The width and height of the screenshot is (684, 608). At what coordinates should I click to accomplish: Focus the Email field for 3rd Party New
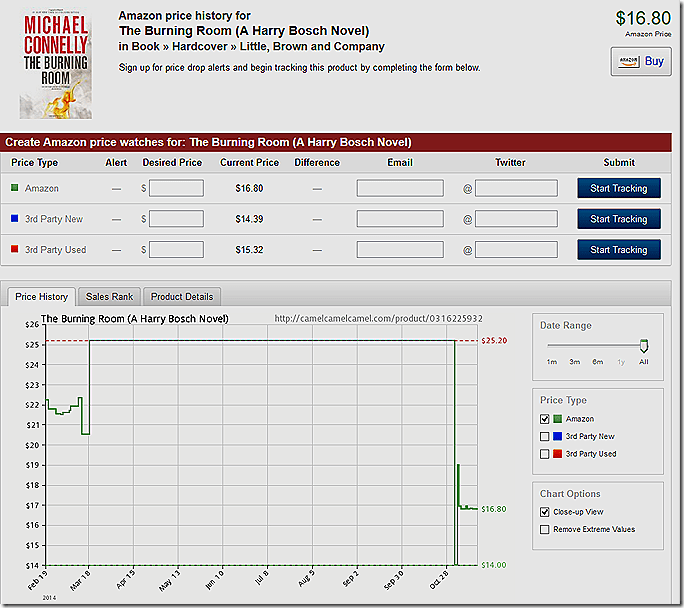[400, 219]
